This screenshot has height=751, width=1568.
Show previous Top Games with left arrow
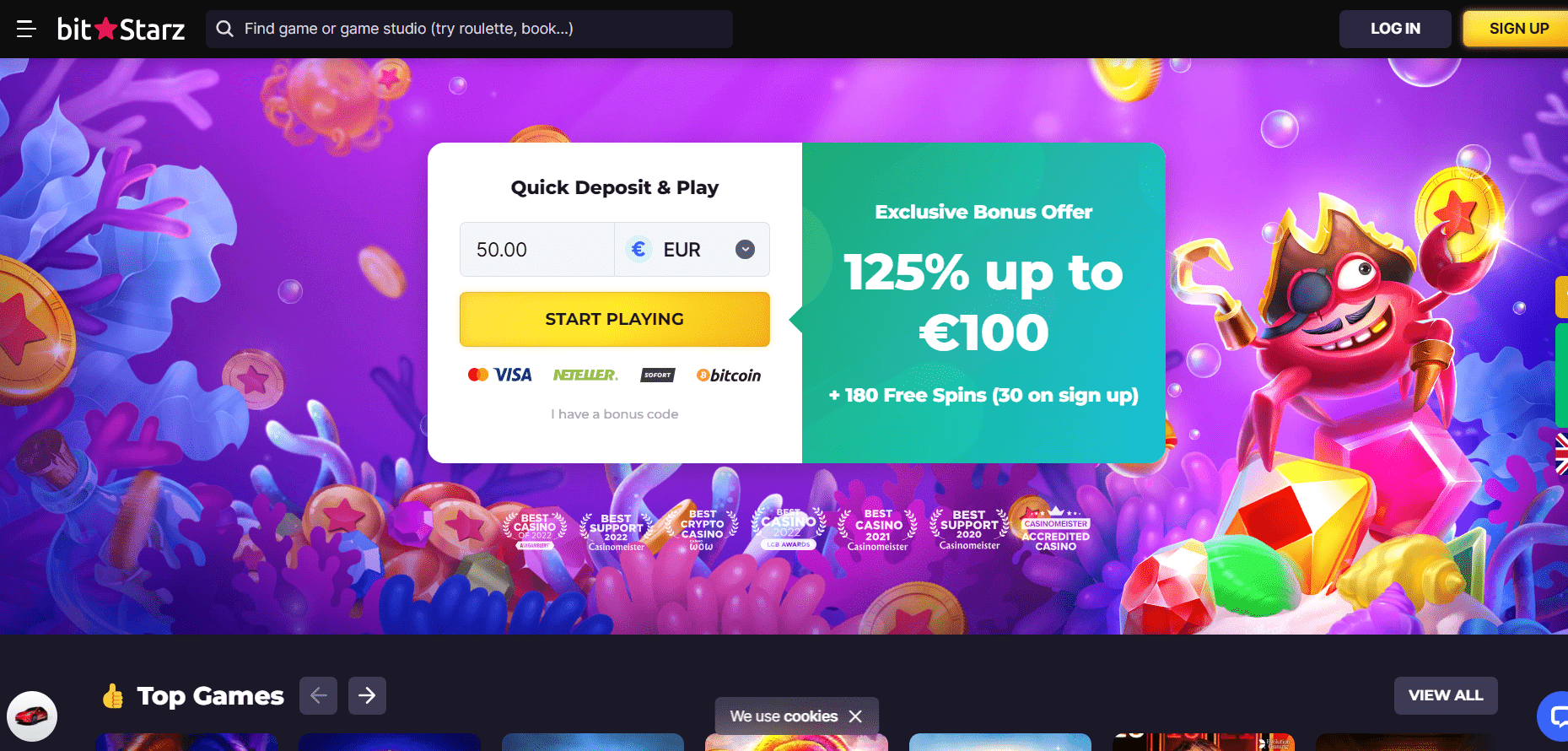click(x=318, y=695)
